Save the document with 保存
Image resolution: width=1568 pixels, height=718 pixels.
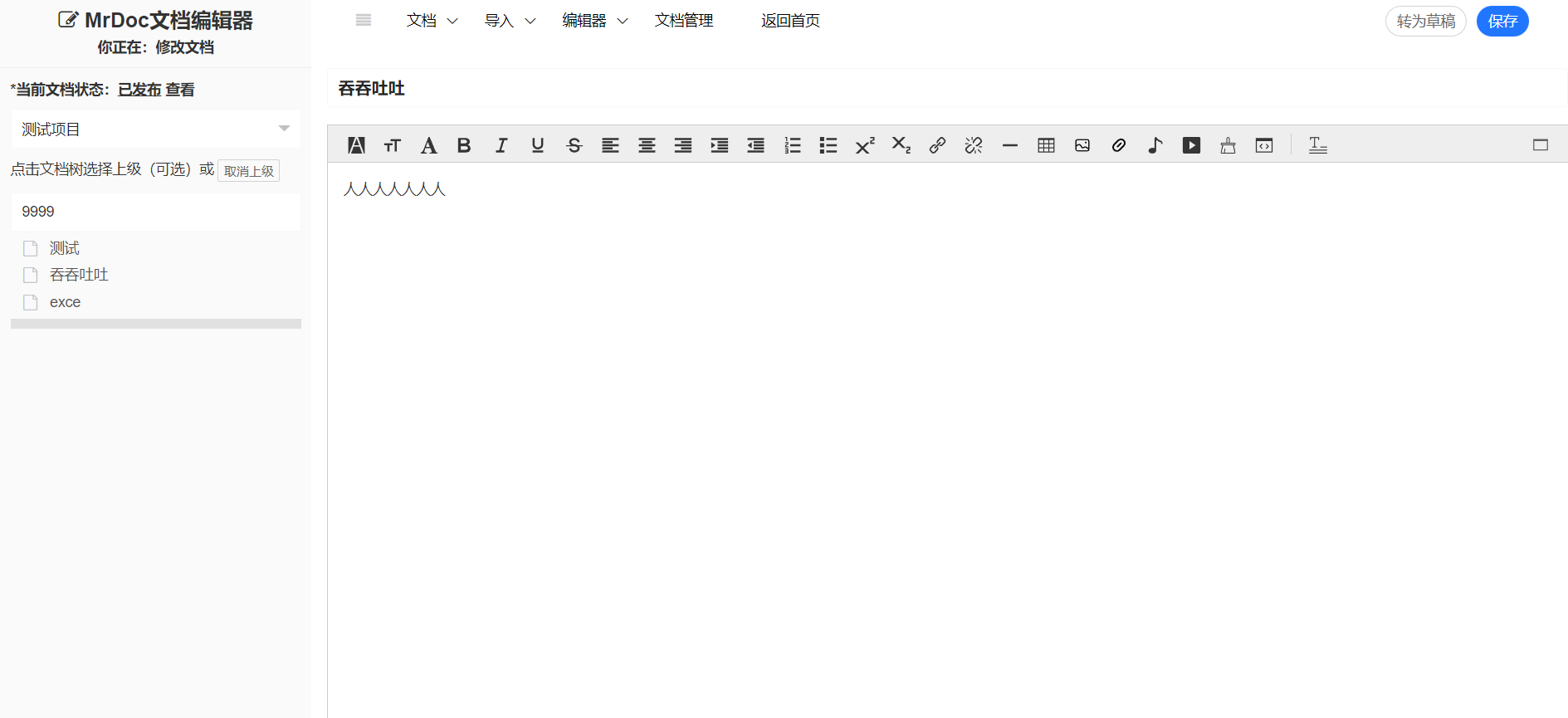[1502, 22]
